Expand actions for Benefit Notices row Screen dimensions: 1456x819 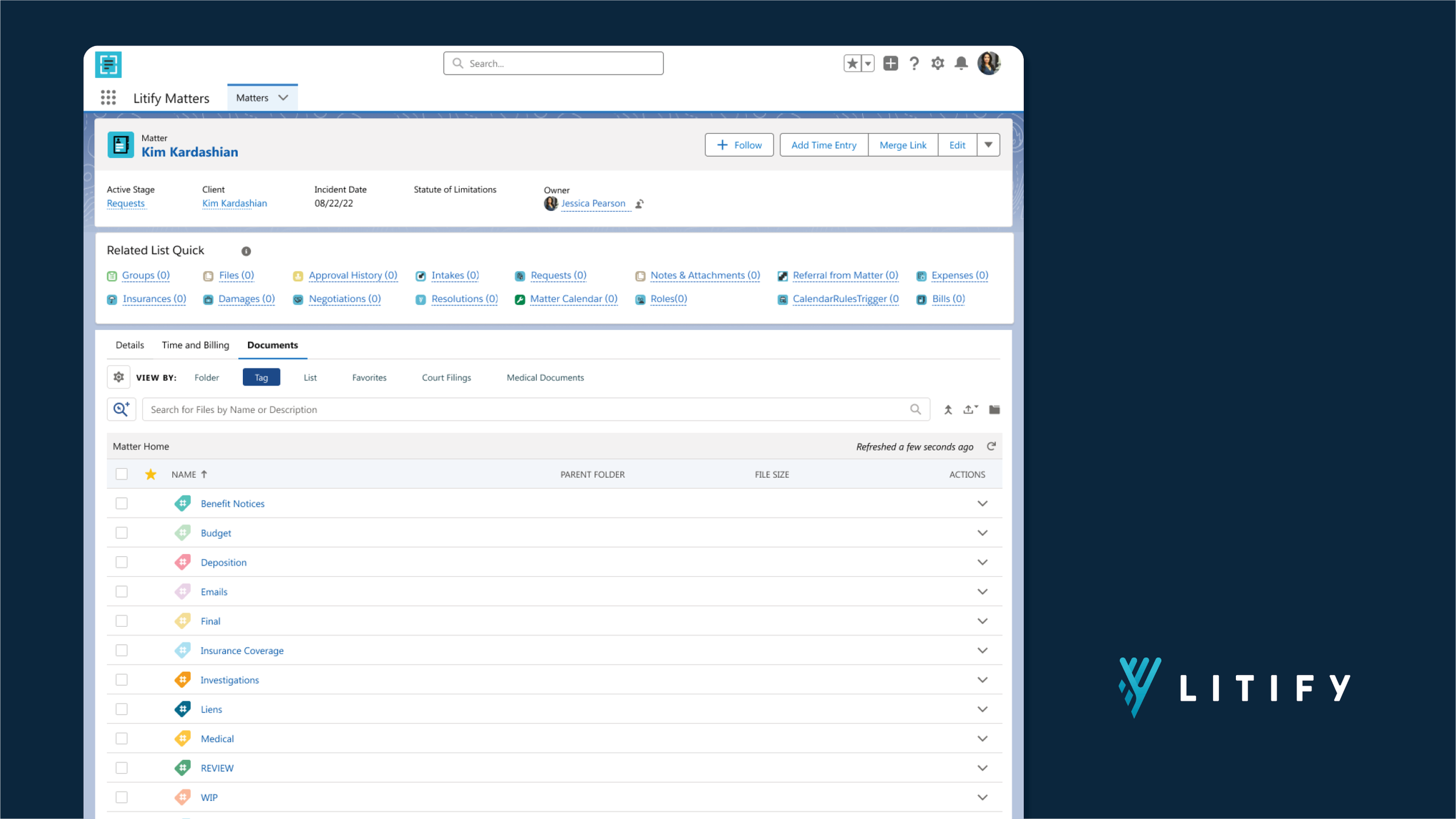tap(983, 503)
